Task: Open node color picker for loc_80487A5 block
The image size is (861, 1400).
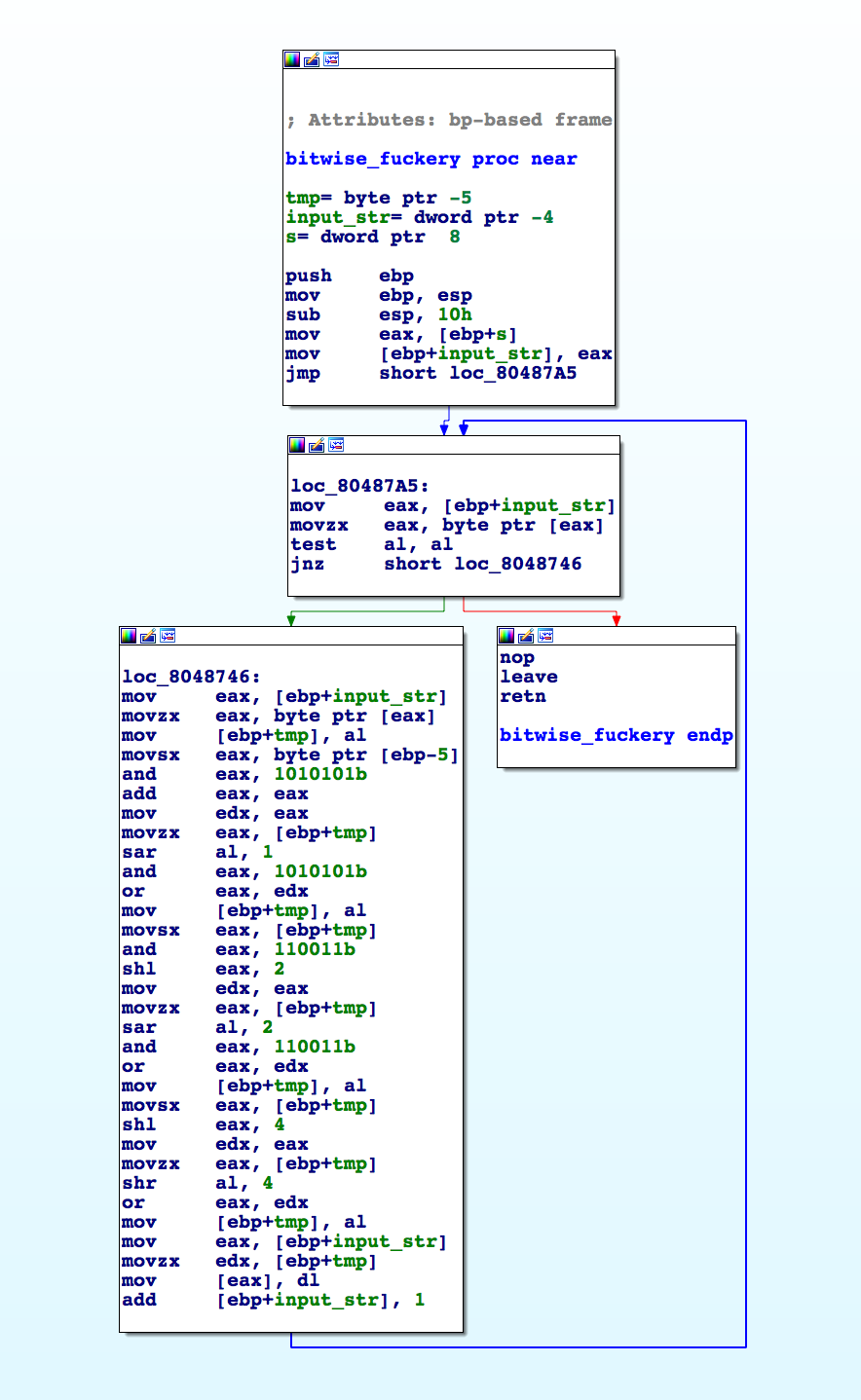Action: coord(297,445)
